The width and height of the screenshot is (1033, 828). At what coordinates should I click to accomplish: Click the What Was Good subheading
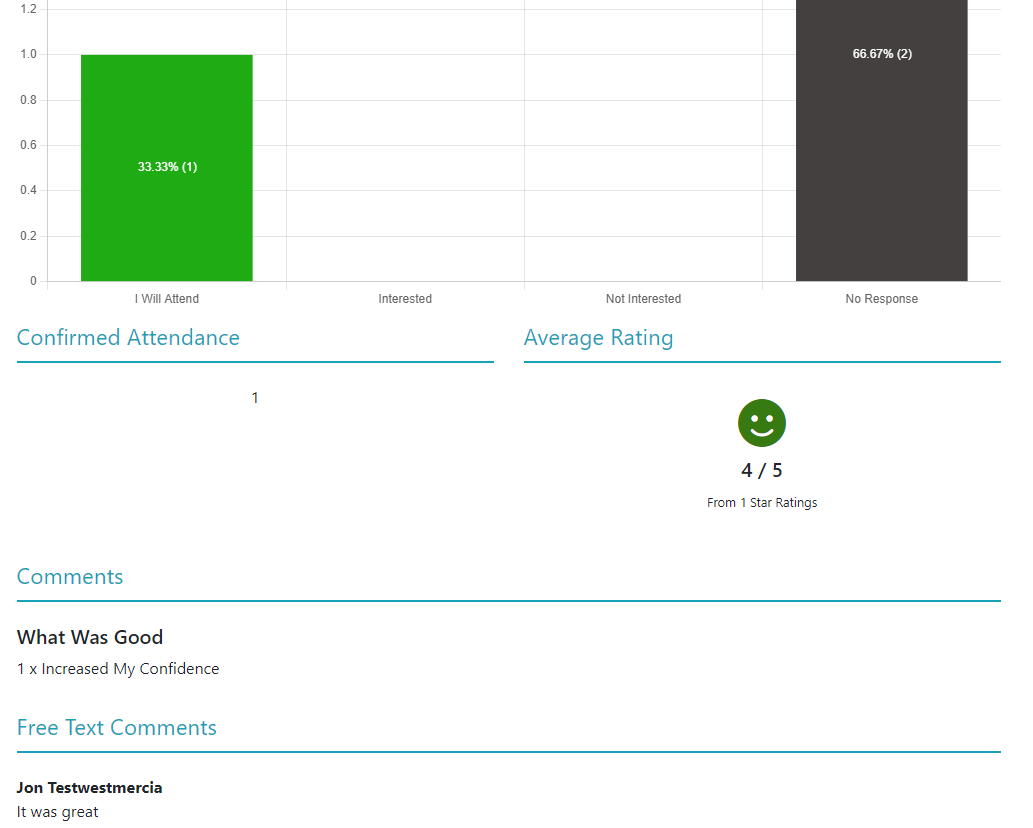click(x=90, y=638)
